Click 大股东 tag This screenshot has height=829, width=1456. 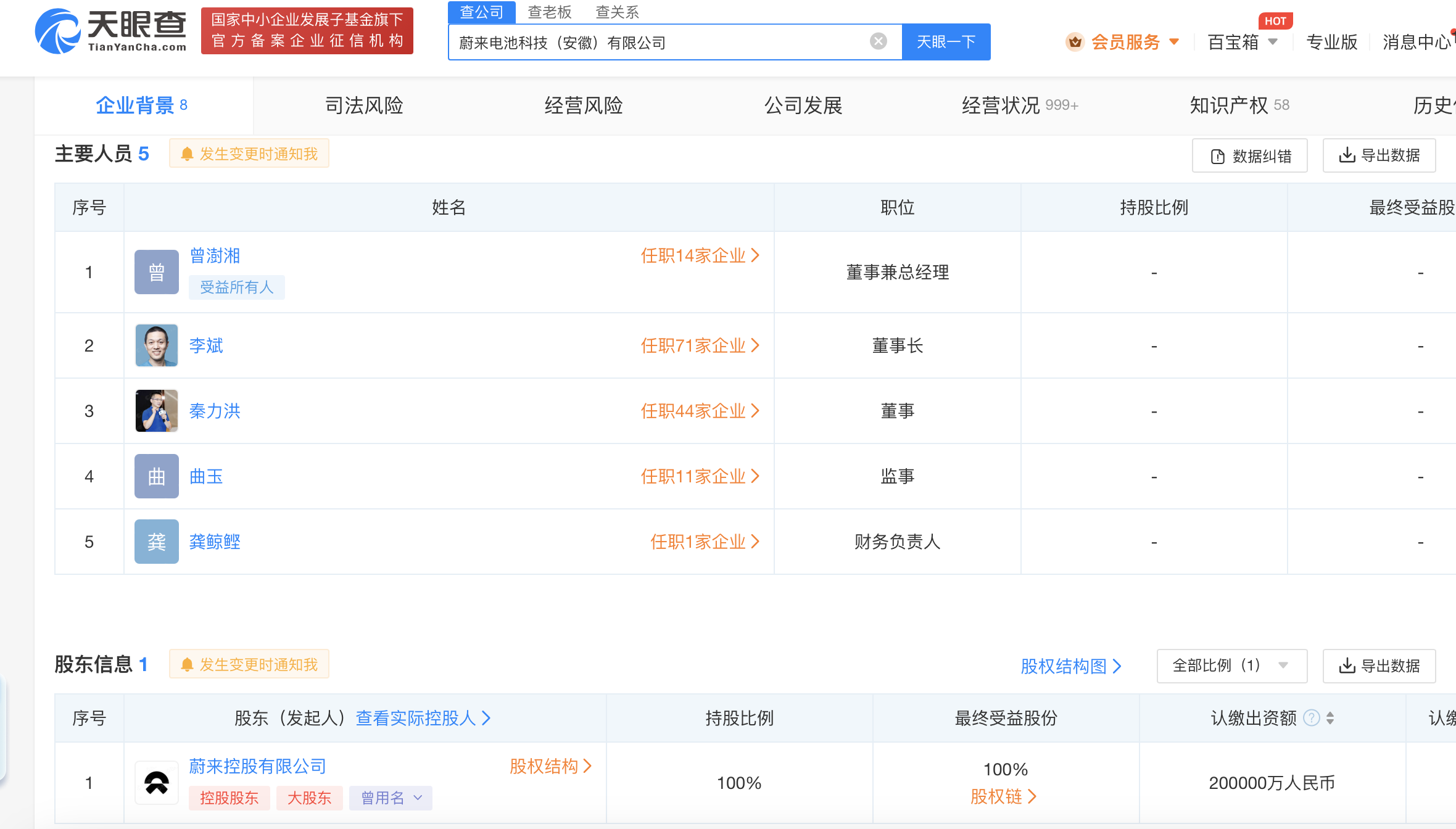[310, 798]
